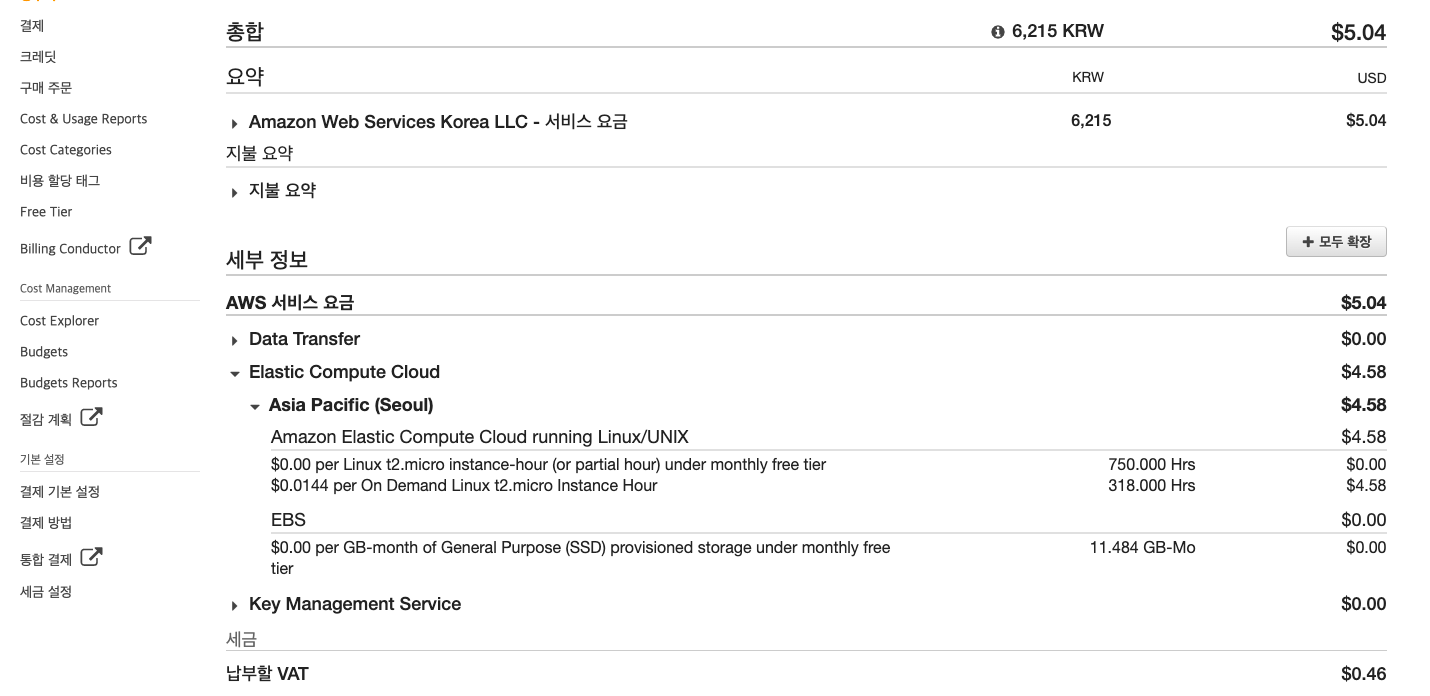Click the 세부 정보 heading

tap(267, 260)
